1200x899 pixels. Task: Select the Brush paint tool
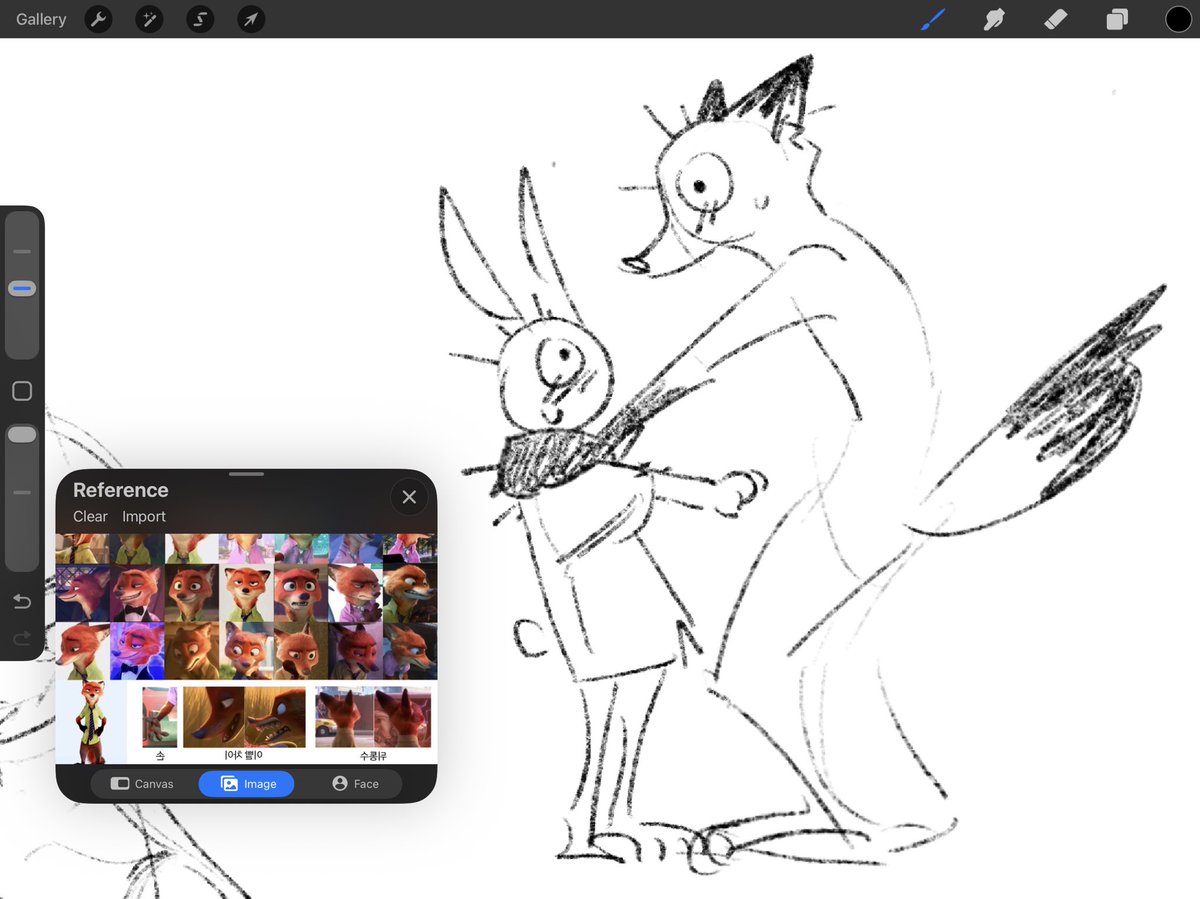pyautogui.click(x=932, y=19)
